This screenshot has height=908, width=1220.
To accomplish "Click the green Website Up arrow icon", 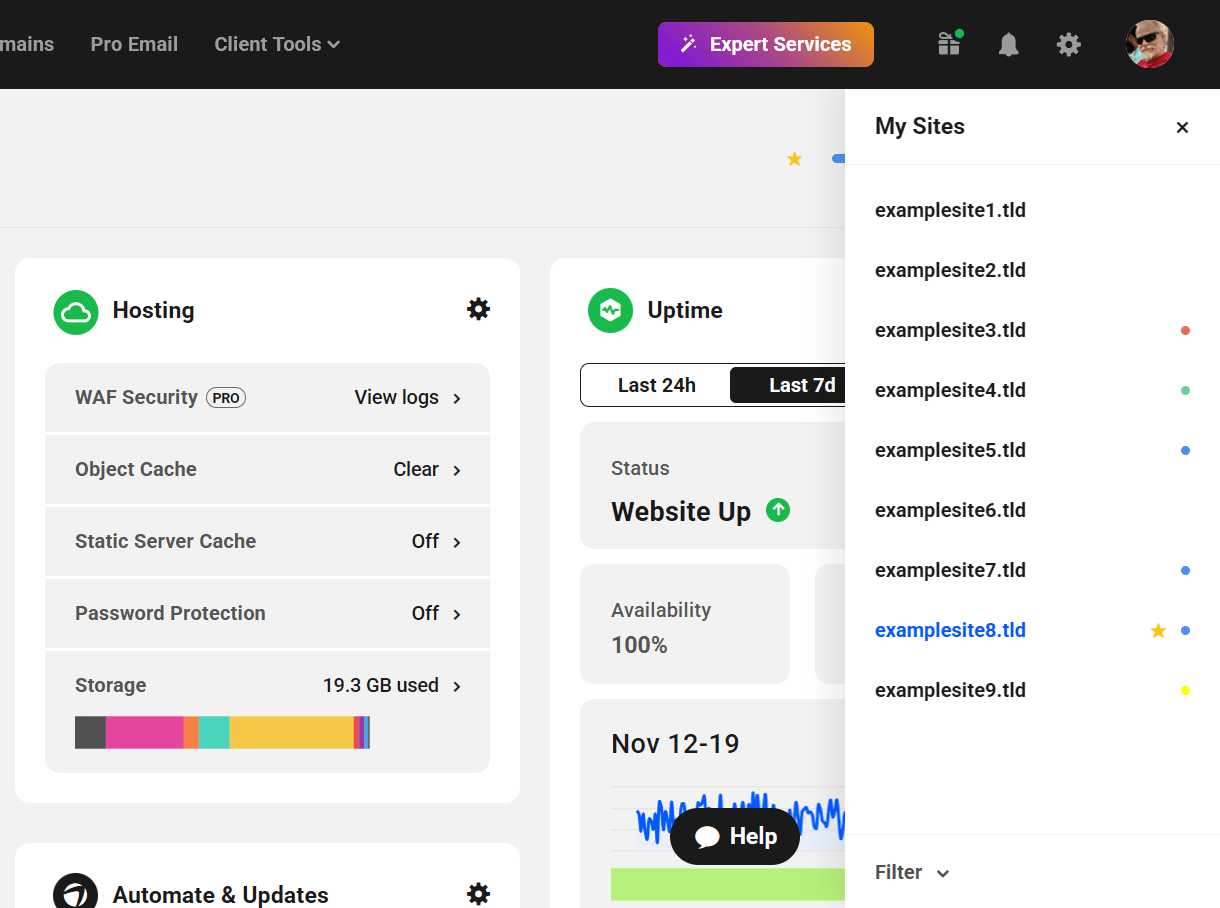I will tap(777, 510).
